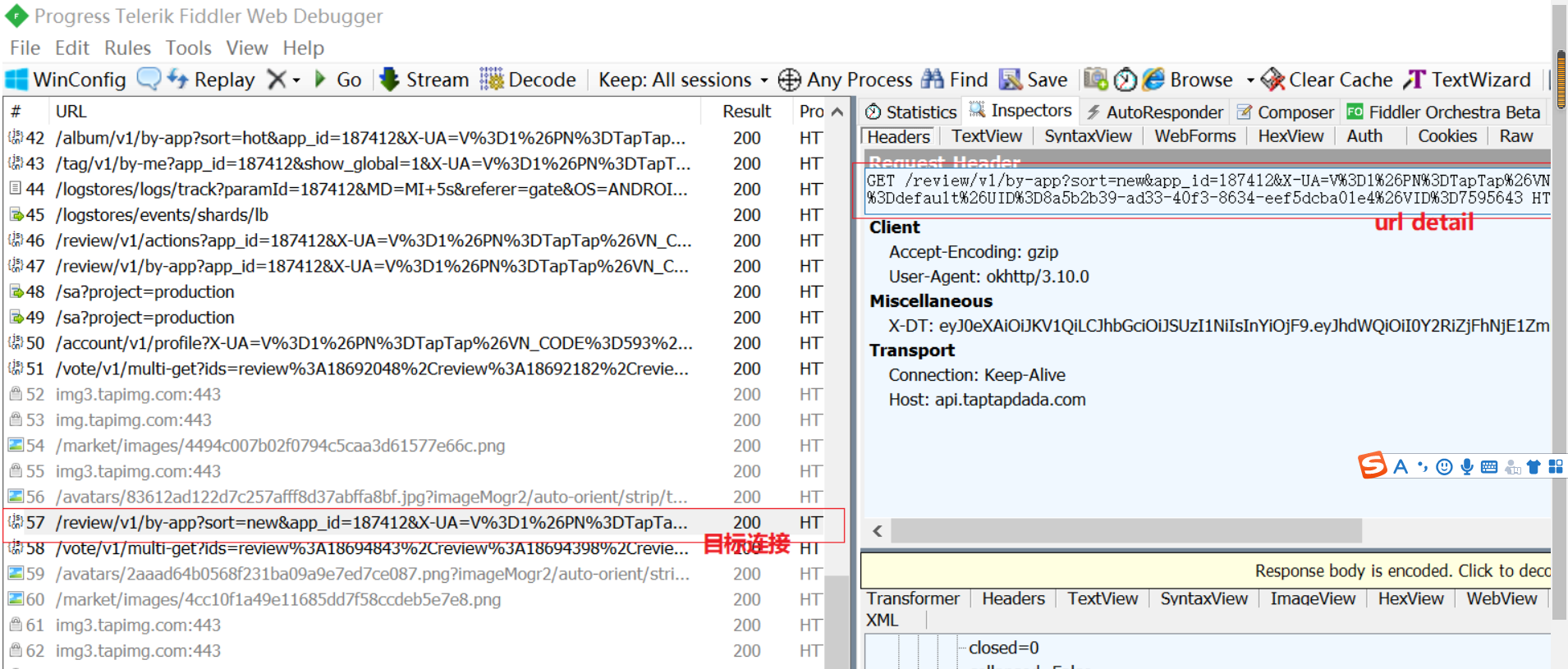Open the Keep: All sessions dropdown
Screen dimensions: 1568x669
[683, 80]
